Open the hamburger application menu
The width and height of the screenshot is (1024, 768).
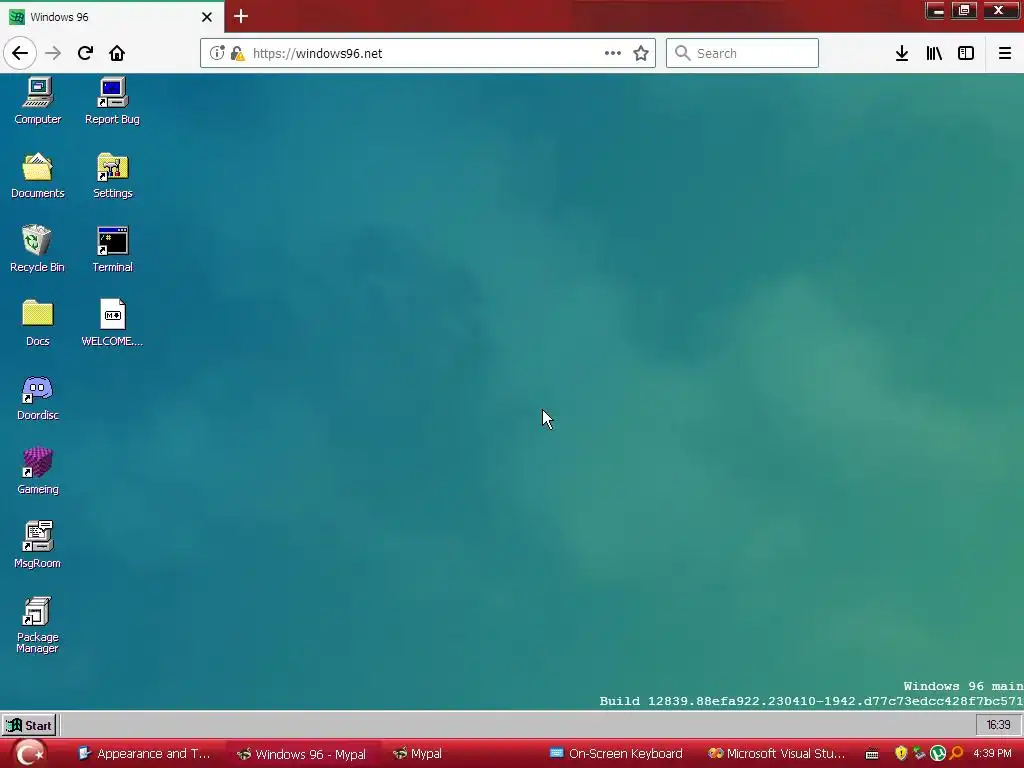[1005, 53]
